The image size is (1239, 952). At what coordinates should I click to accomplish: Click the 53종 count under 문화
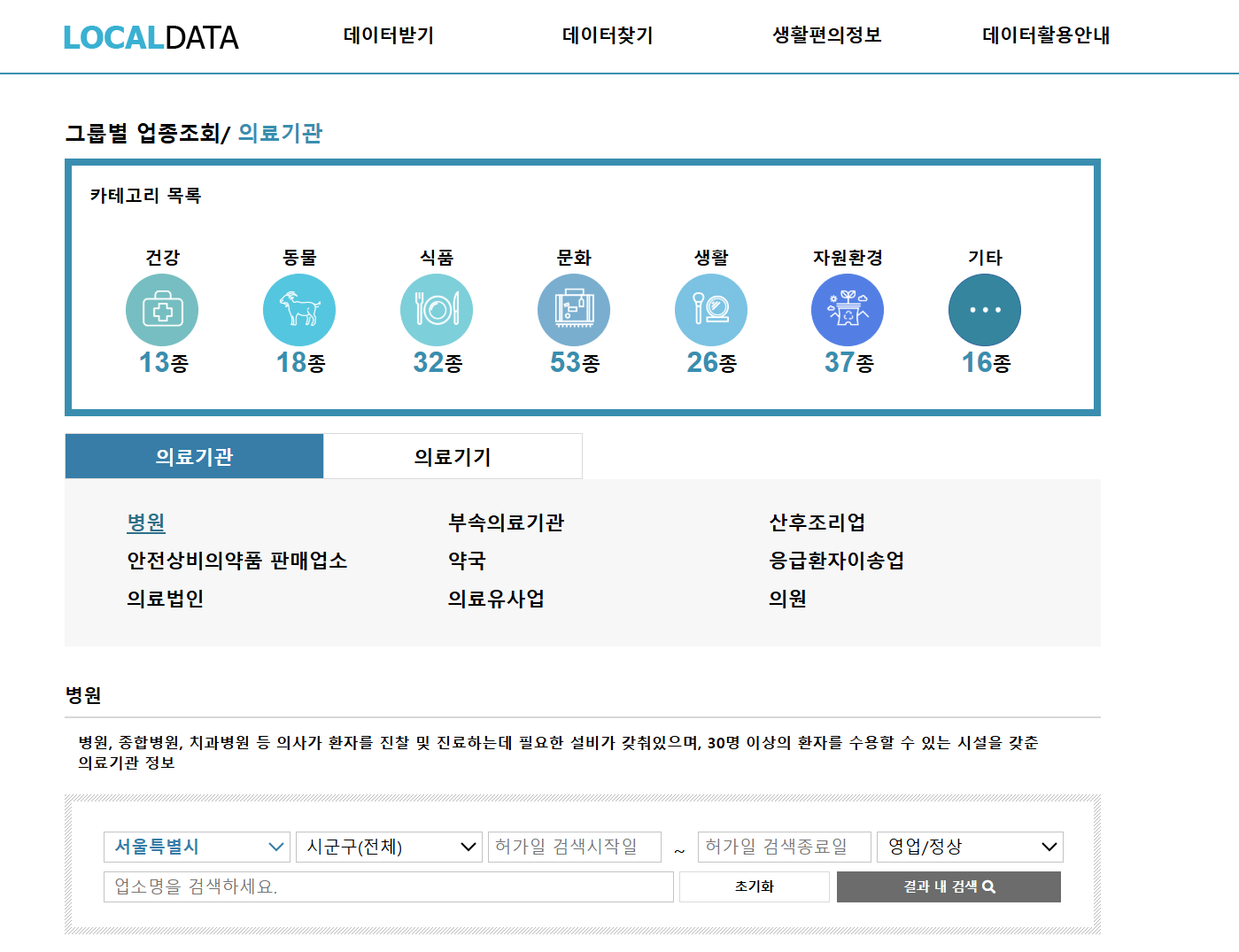click(576, 362)
